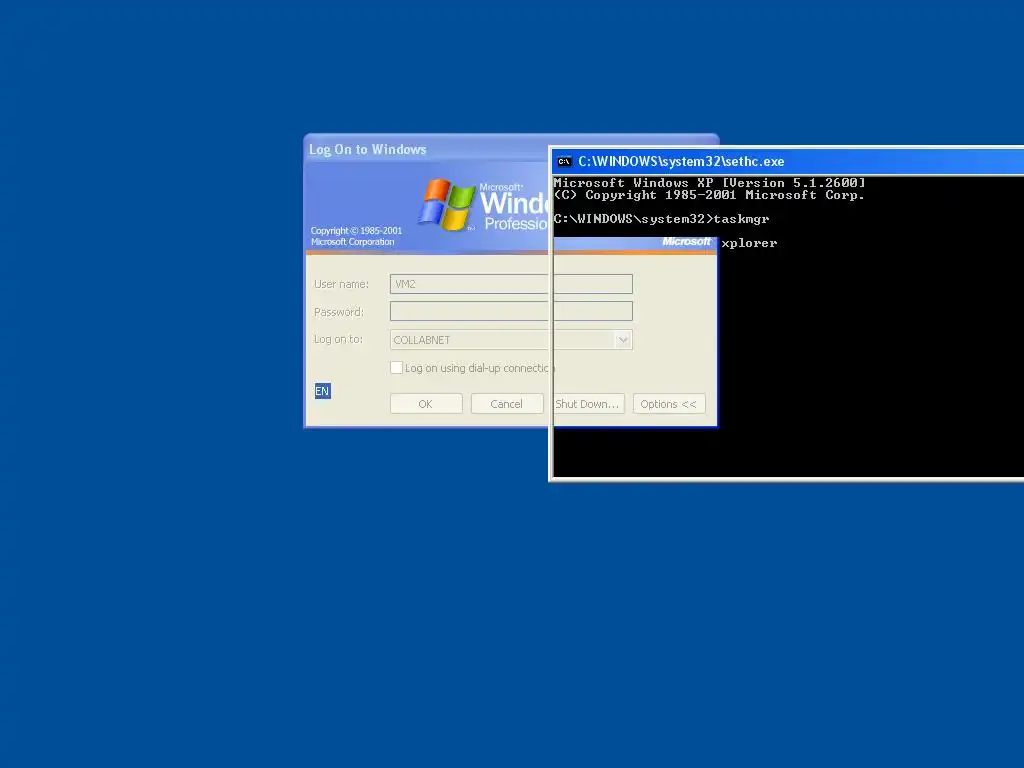Click the OK button in logon dialog
This screenshot has height=768, width=1024.
tap(426, 404)
